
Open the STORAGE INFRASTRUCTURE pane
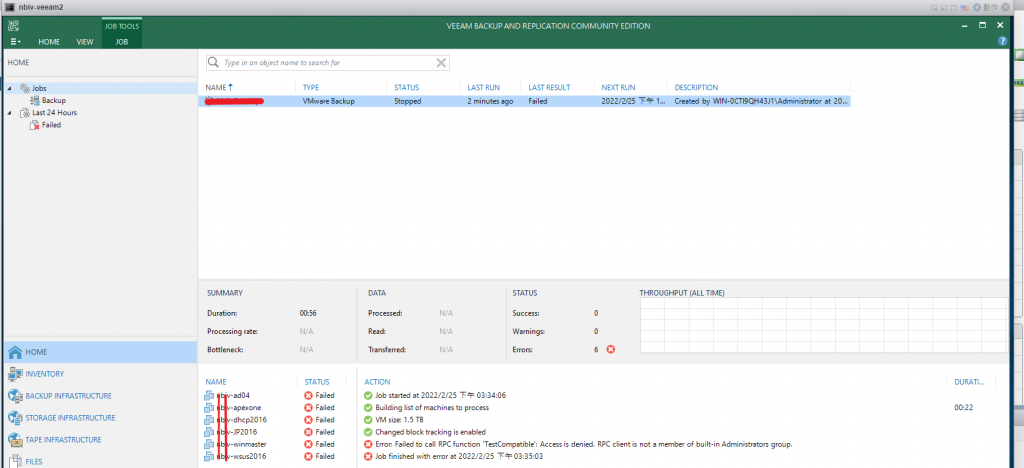point(99,418)
